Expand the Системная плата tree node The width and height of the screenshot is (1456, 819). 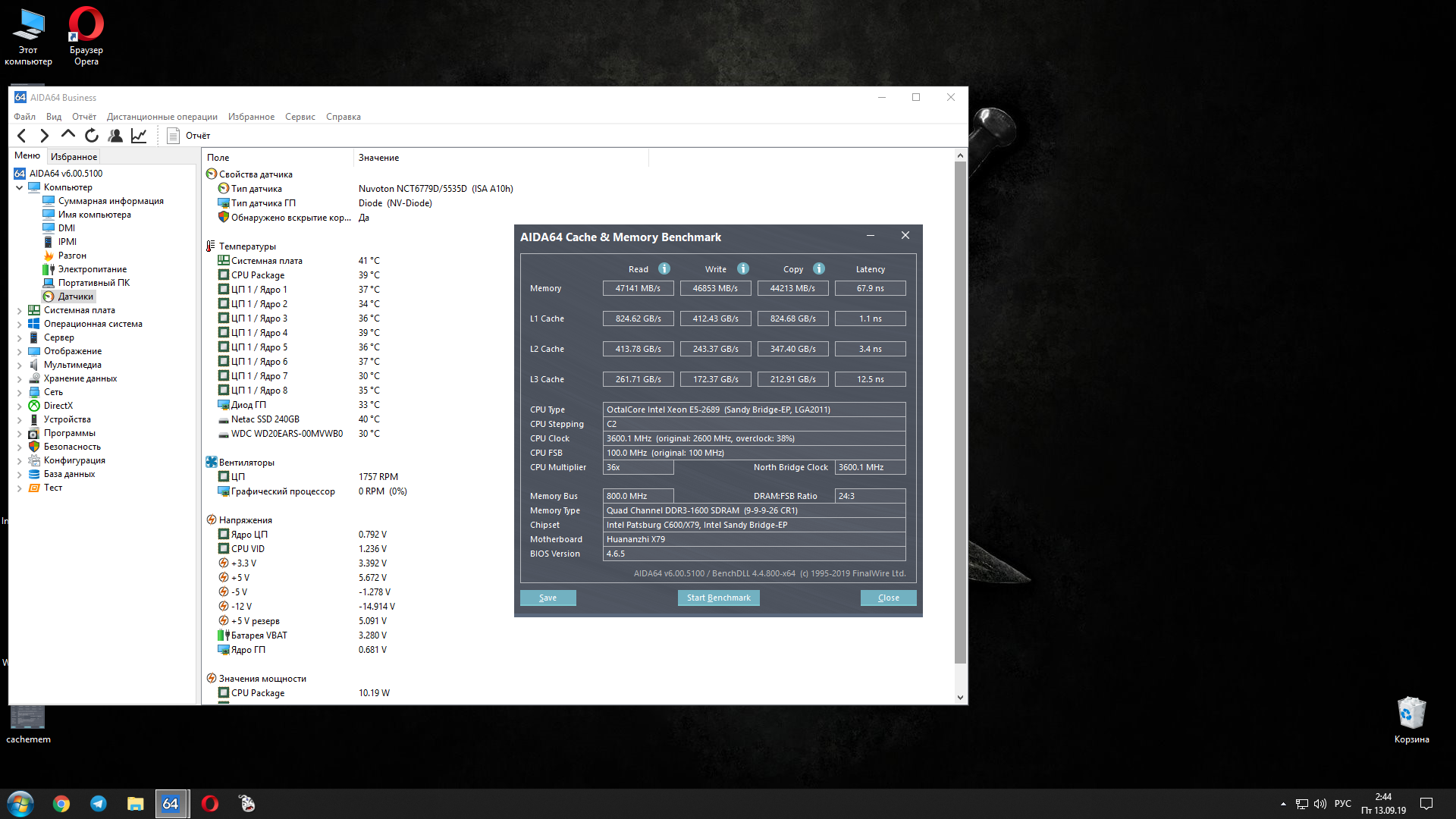19,310
